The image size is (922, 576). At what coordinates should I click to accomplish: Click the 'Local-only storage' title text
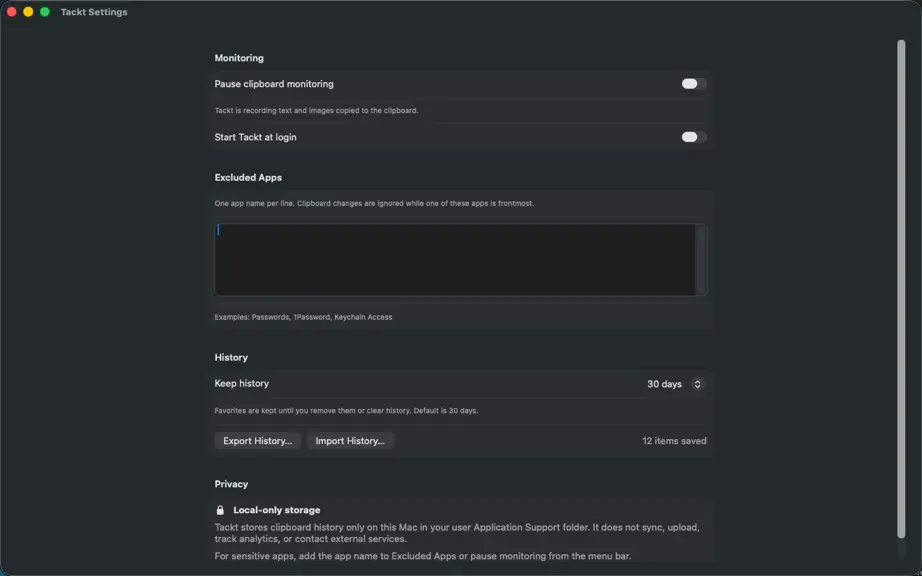click(x=276, y=510)
